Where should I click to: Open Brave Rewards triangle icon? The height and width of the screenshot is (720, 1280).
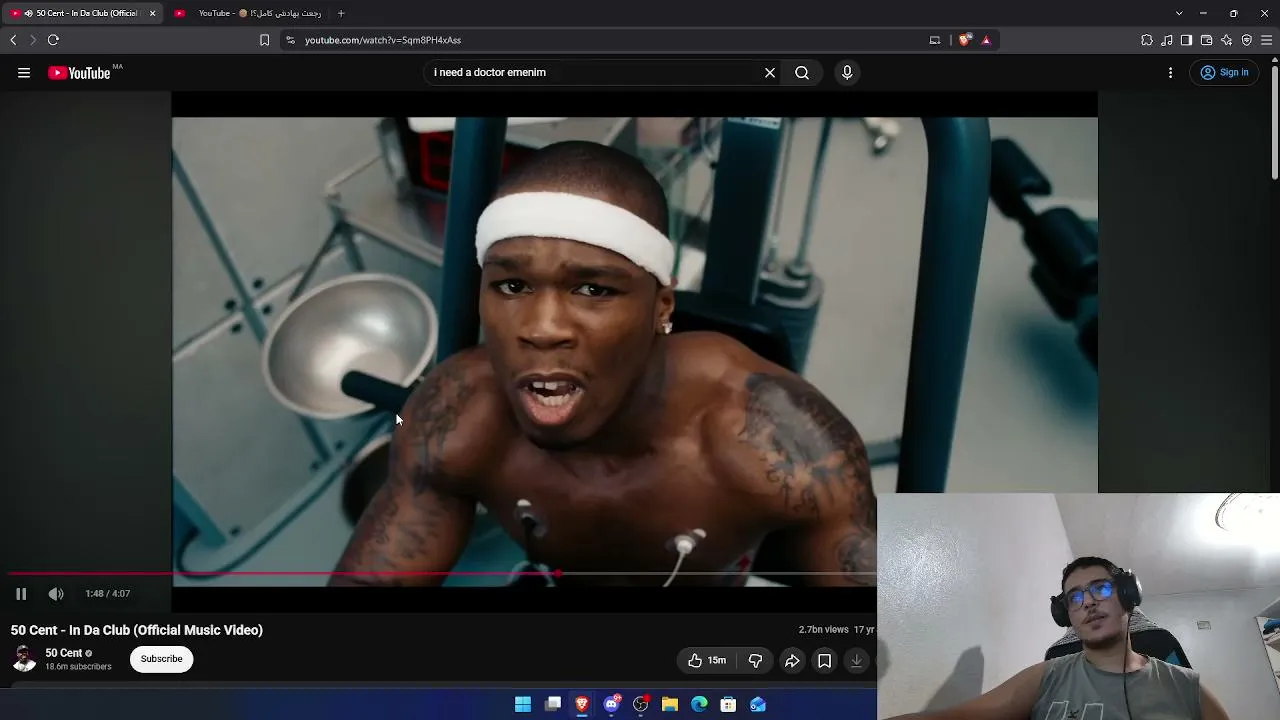coord(986,40)
